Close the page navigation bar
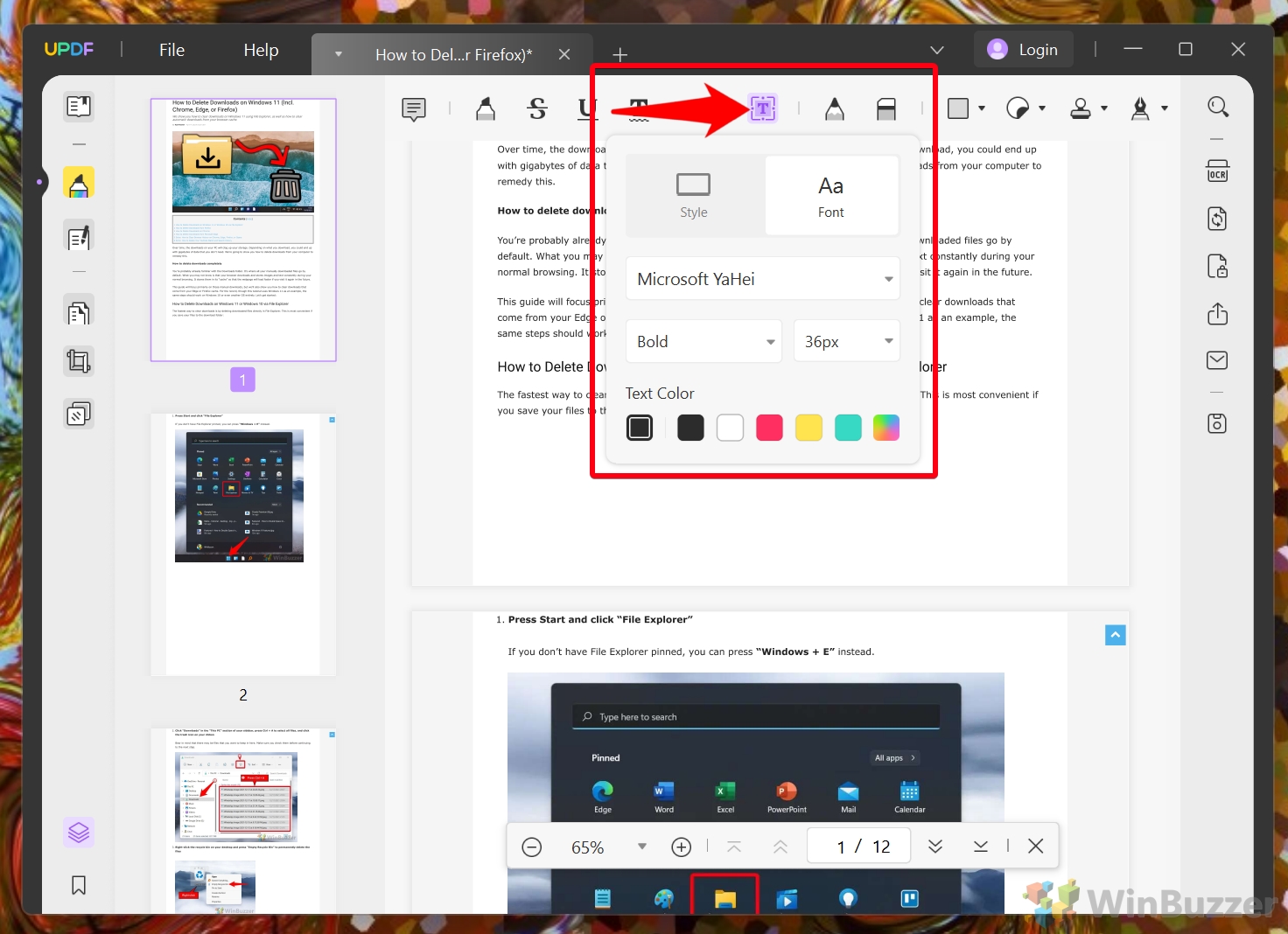 (1036, 847)
